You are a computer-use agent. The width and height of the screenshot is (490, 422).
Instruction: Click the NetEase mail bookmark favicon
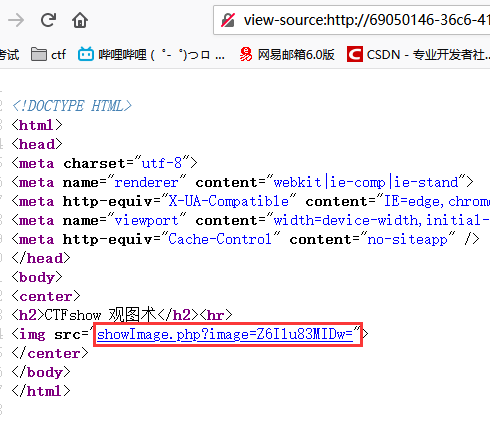coord(246,54)
